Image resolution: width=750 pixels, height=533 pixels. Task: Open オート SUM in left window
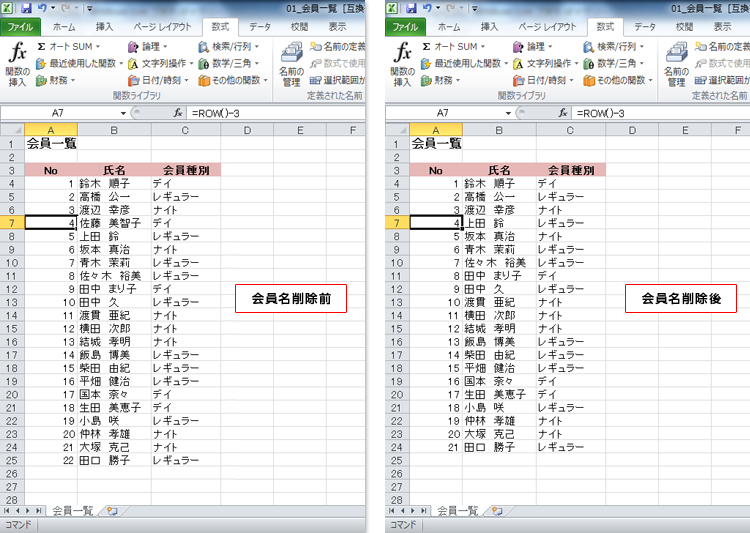point(69,46)
